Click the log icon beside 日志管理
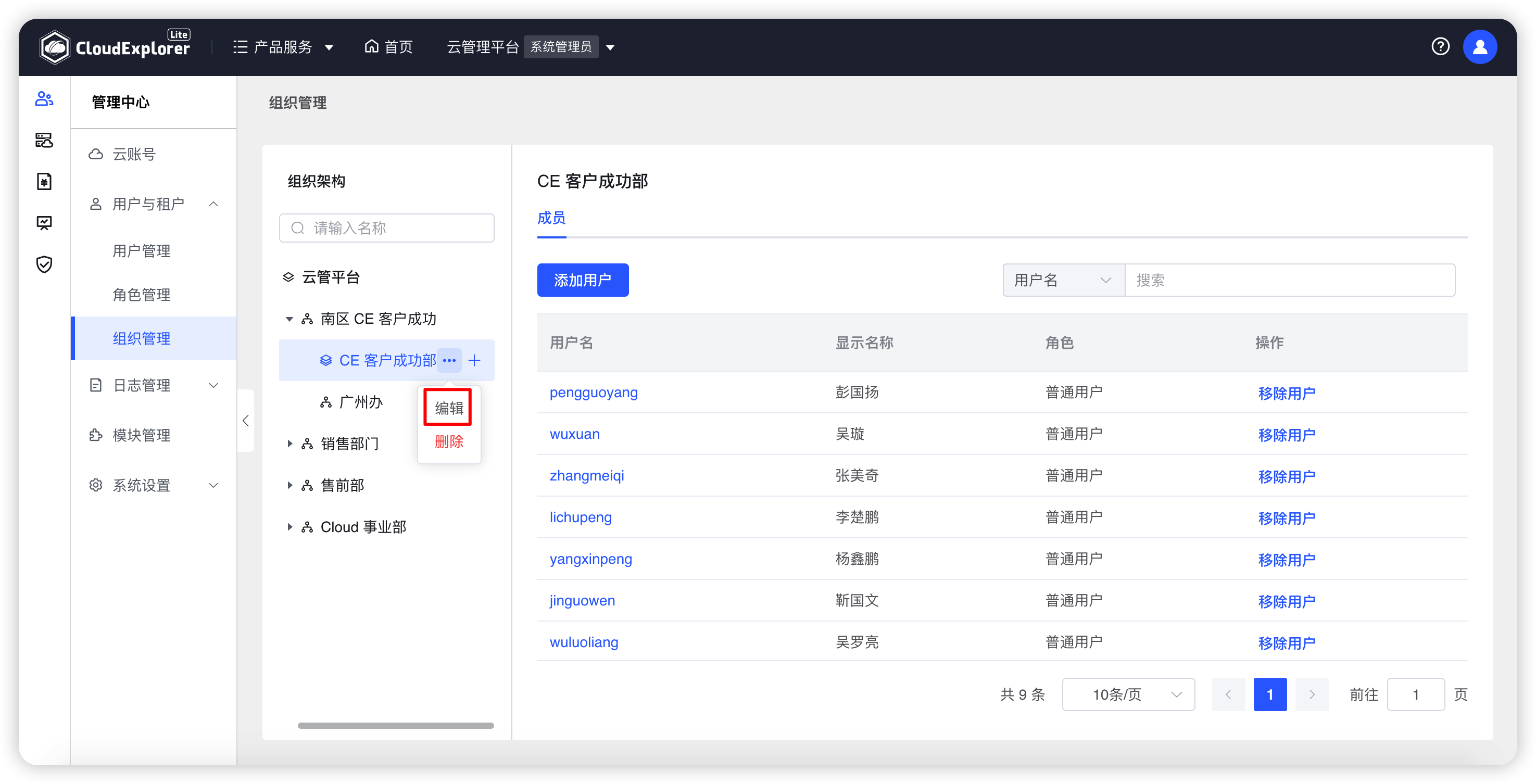Screen dimensions: 1536x784 coord(95,385)
